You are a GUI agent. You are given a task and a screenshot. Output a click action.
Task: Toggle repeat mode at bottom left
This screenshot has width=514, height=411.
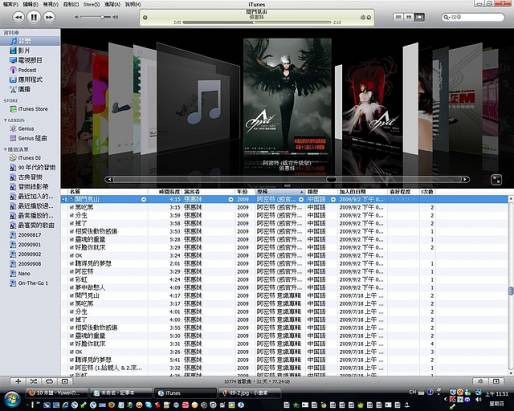coord(49,381)
